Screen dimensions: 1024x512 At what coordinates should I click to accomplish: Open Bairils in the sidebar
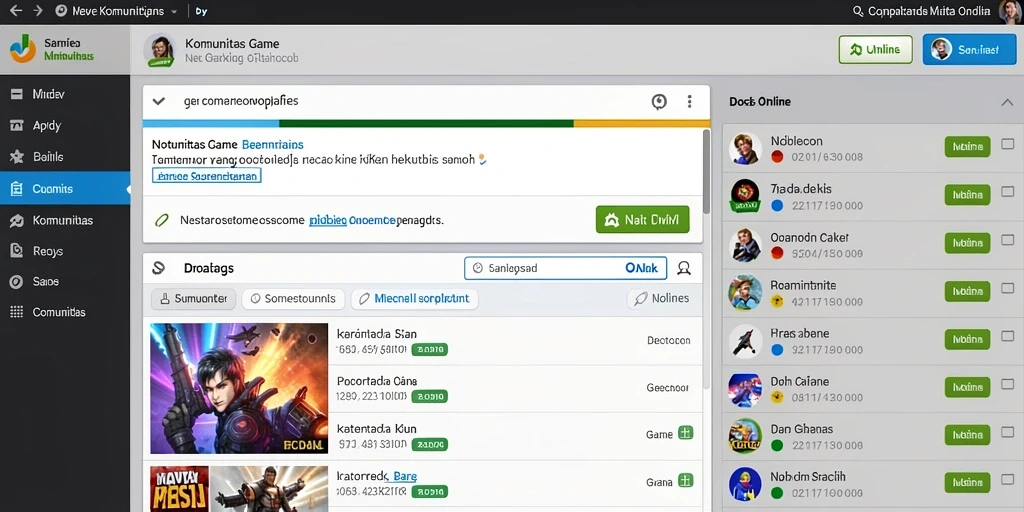[x=65, y=157]
